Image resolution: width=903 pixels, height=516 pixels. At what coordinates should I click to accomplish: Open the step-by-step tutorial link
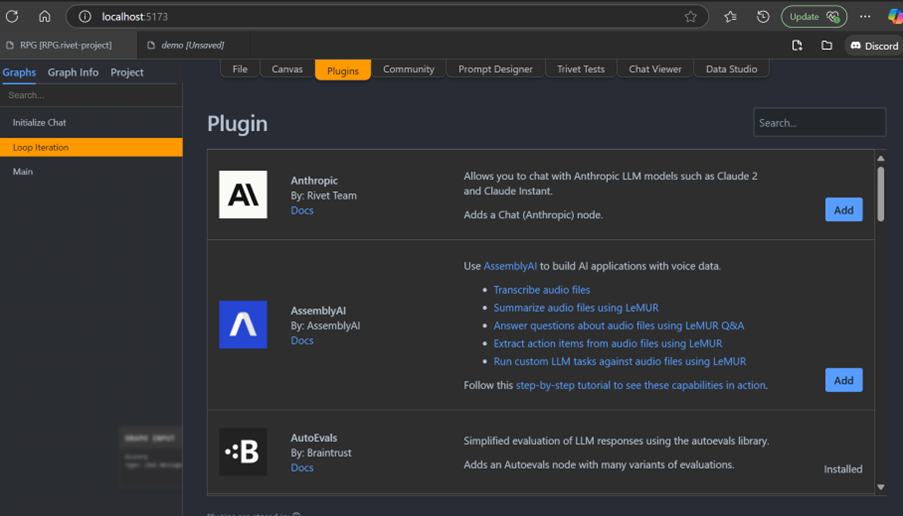pyautogui.click(x=641, y=385)
